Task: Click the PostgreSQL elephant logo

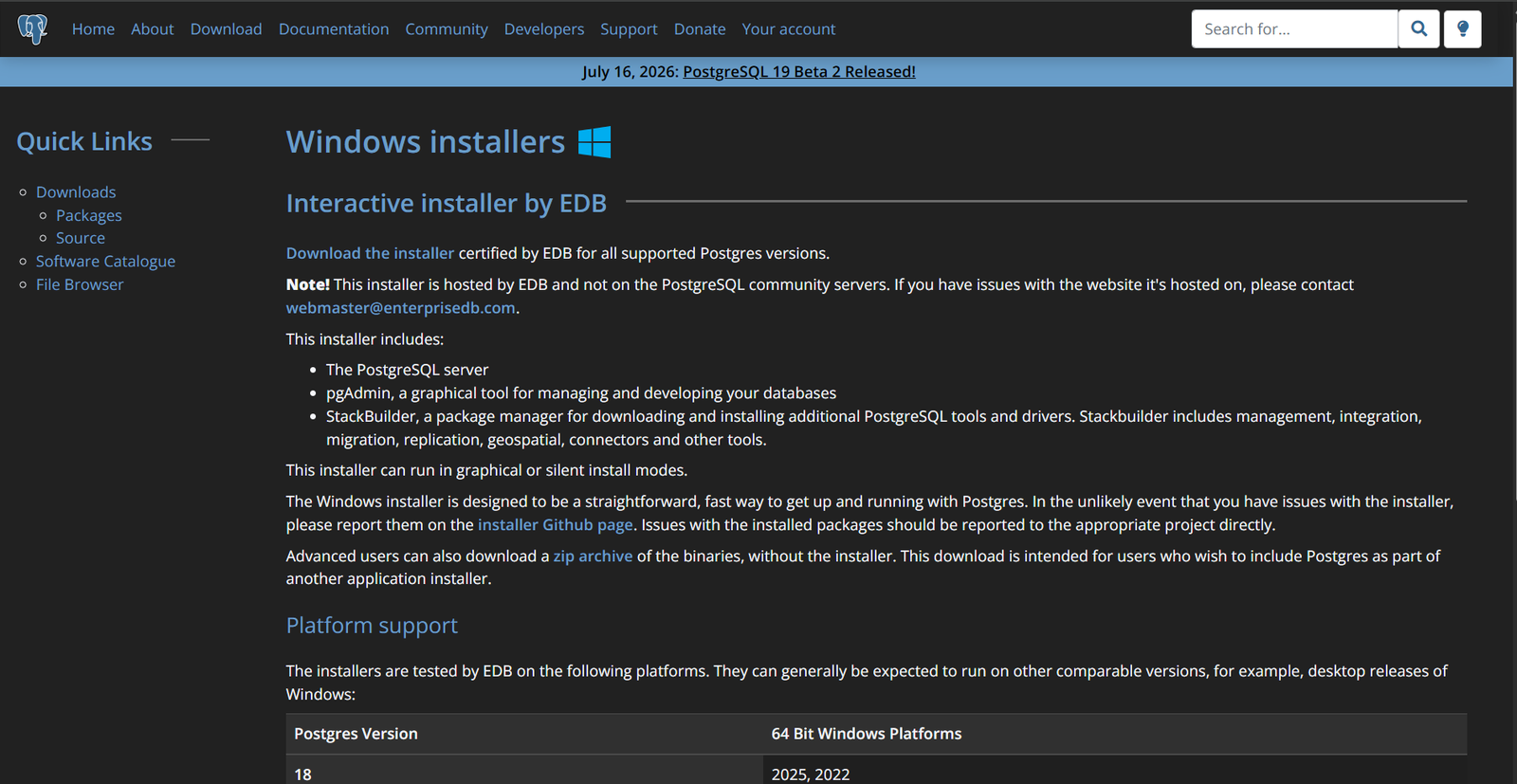Action: coord(32,28)
